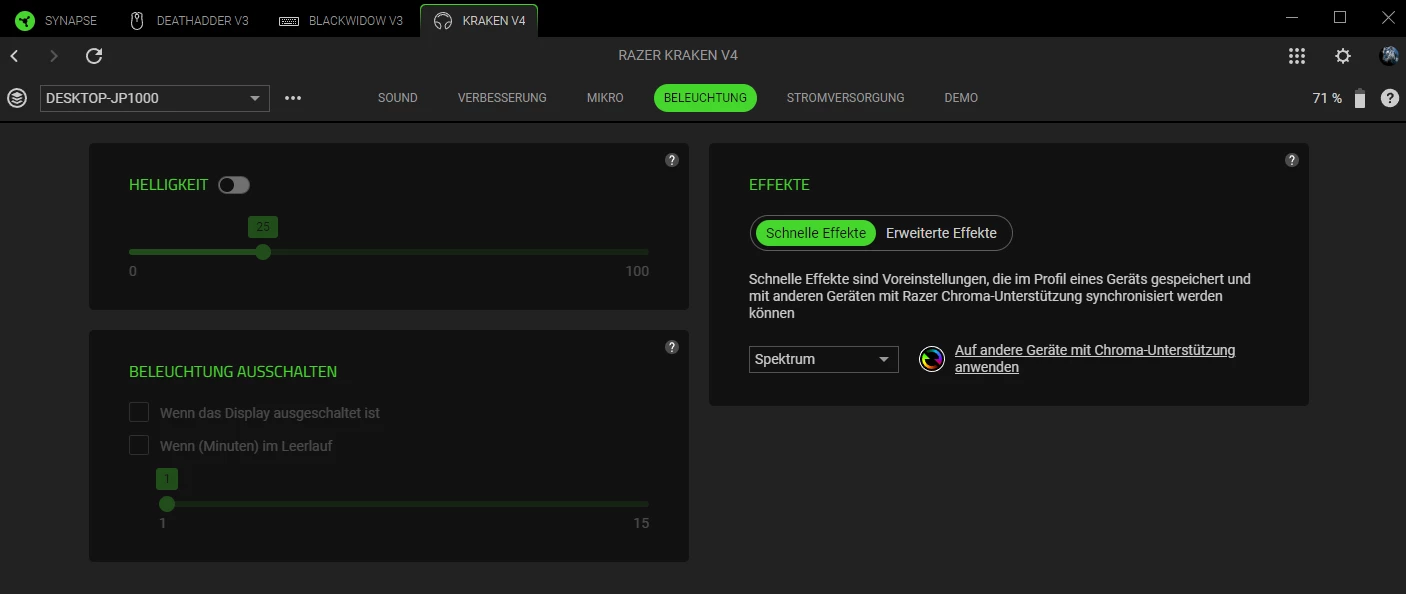Click the Synapse logo icon

tap(25, 20)
